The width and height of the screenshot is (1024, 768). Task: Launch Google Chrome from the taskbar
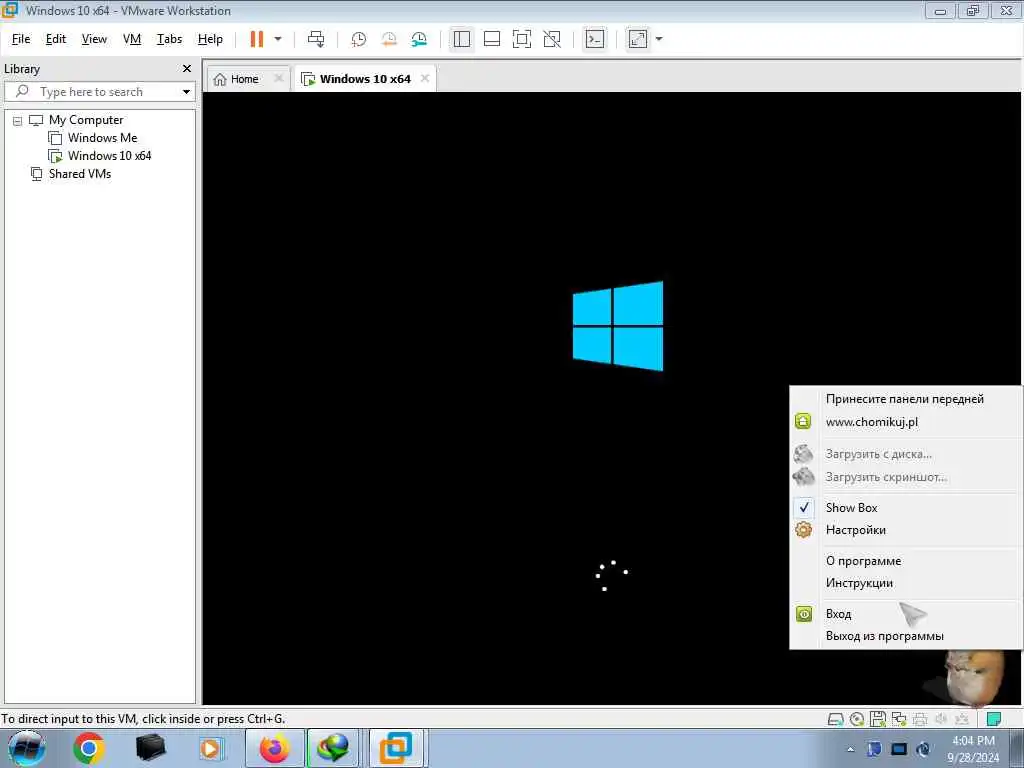(89, 748)
